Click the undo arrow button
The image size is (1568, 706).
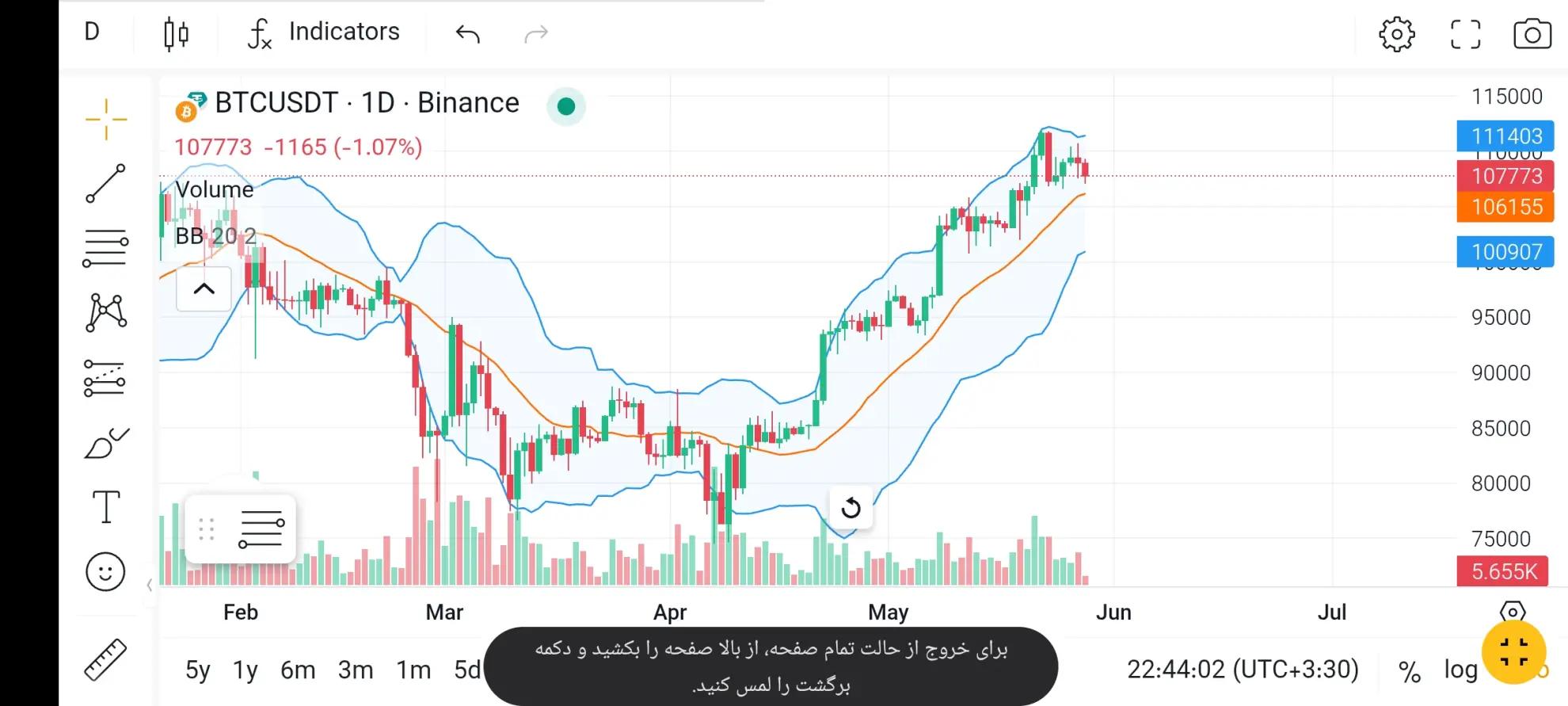click(468, 33)
